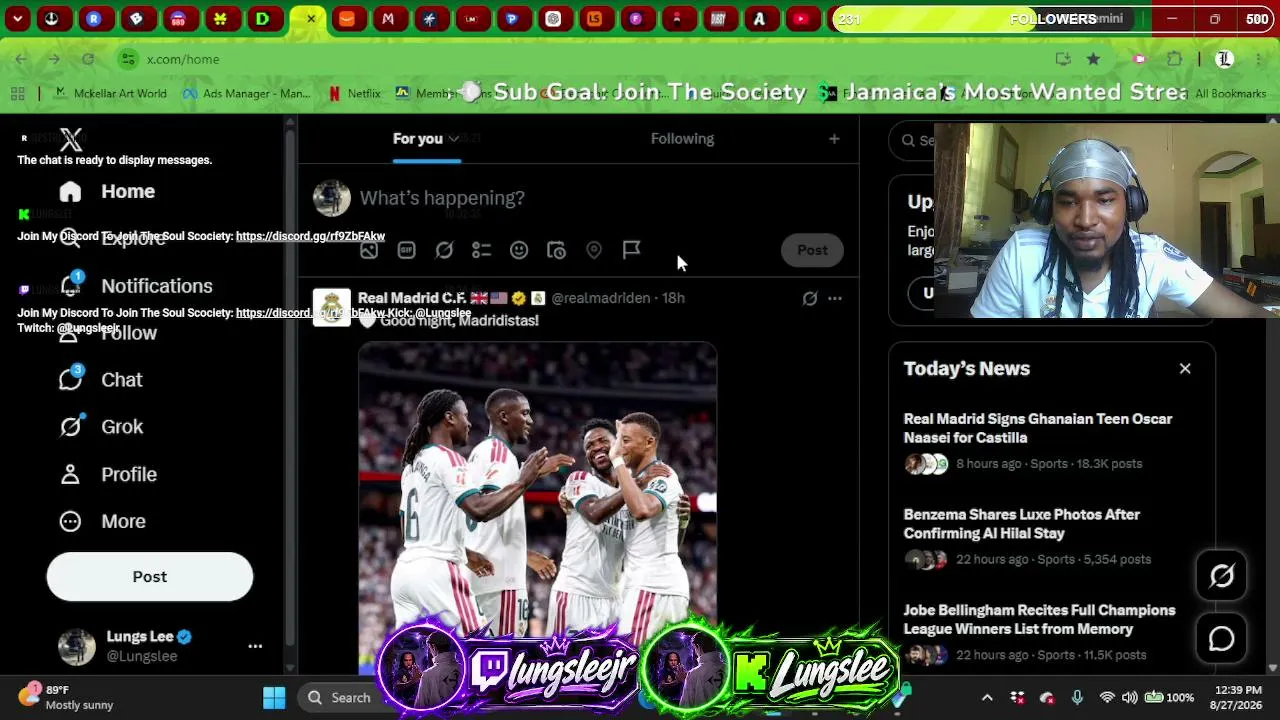The image size is (1280, 720).
Task: Open the More menu in sidebar
Action: [x=102, y=521]
